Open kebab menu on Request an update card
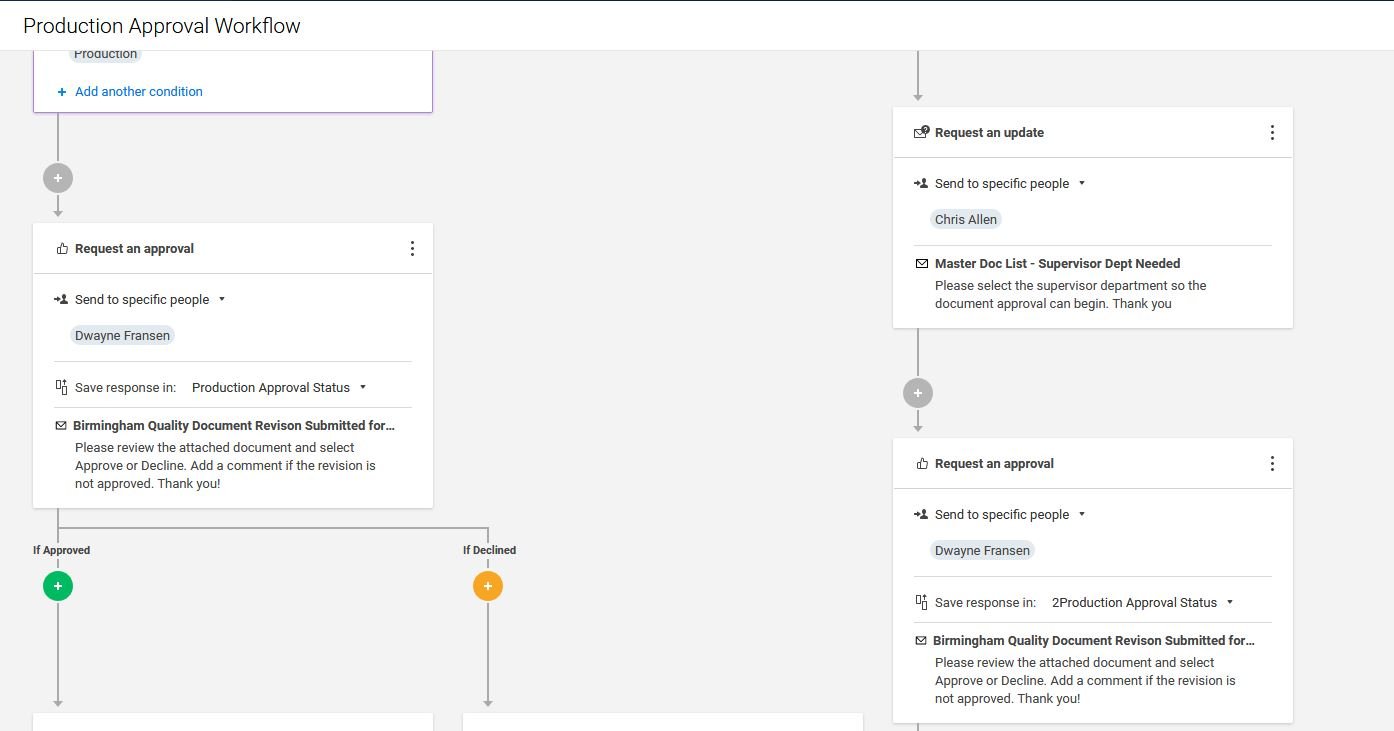Viewport: 1394px width, 731px height. point(1272,133)
